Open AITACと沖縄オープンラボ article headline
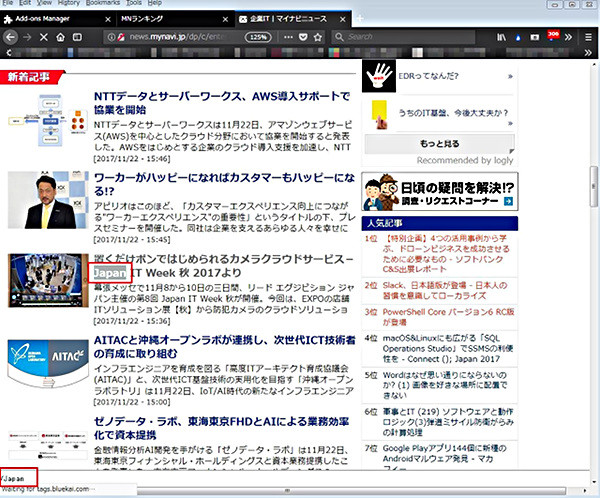 pos(225,347)
